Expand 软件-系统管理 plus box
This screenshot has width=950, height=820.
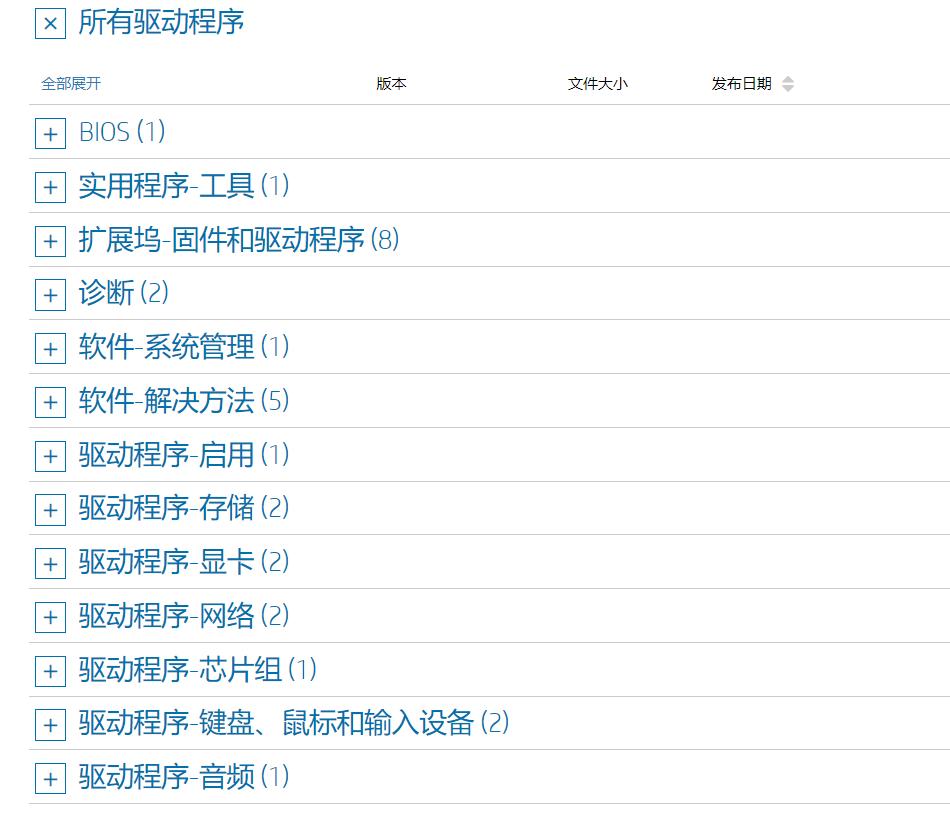pos(50,348)
